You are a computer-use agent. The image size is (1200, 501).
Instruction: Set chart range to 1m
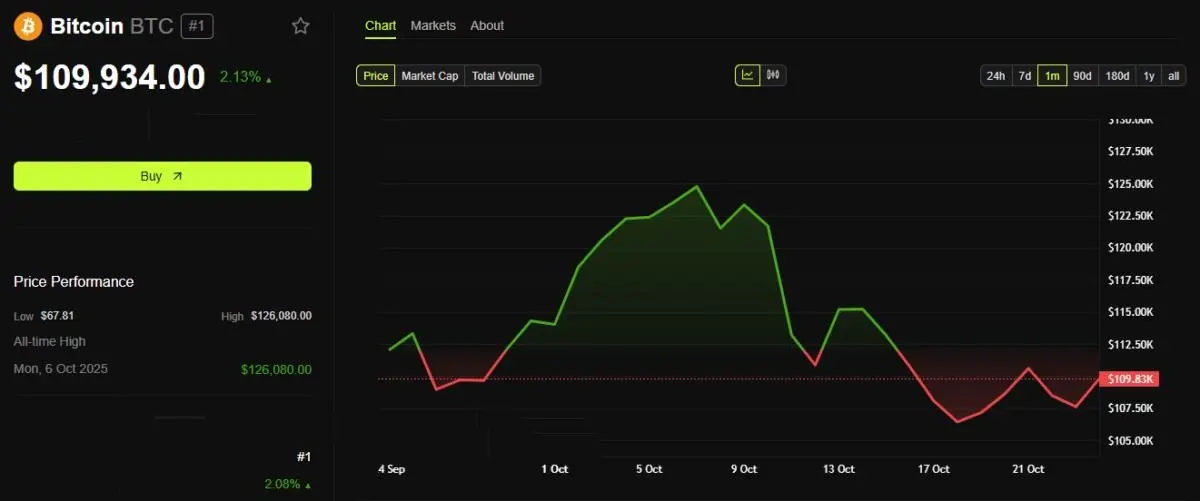(1052, 75)
